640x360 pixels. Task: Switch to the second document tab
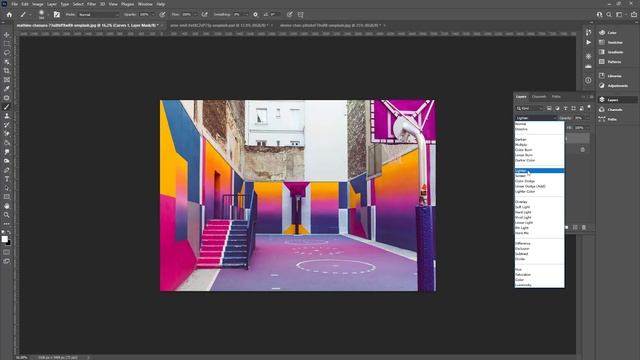pos(219,25)
